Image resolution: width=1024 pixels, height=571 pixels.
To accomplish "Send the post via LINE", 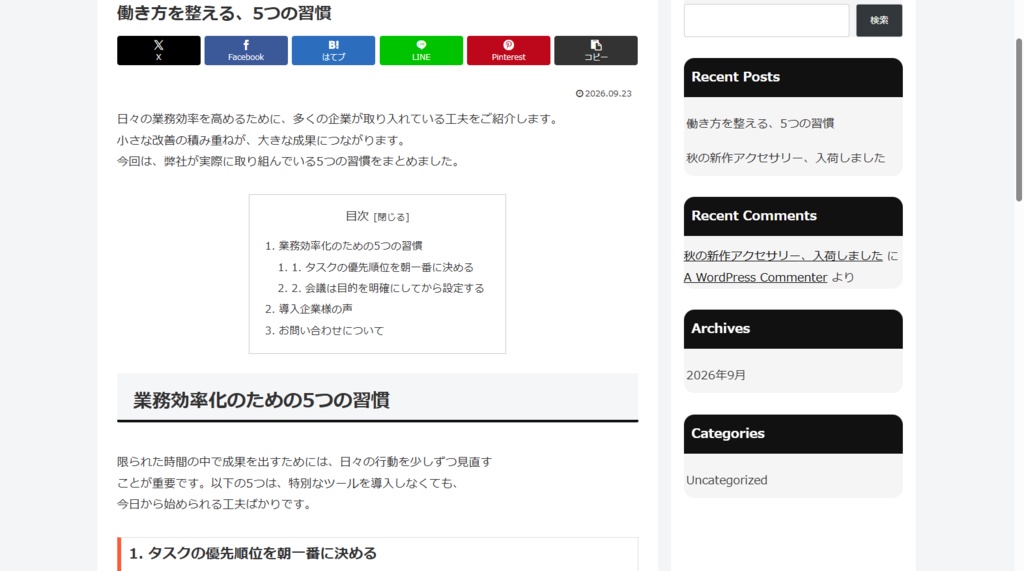I will [421, 50].
